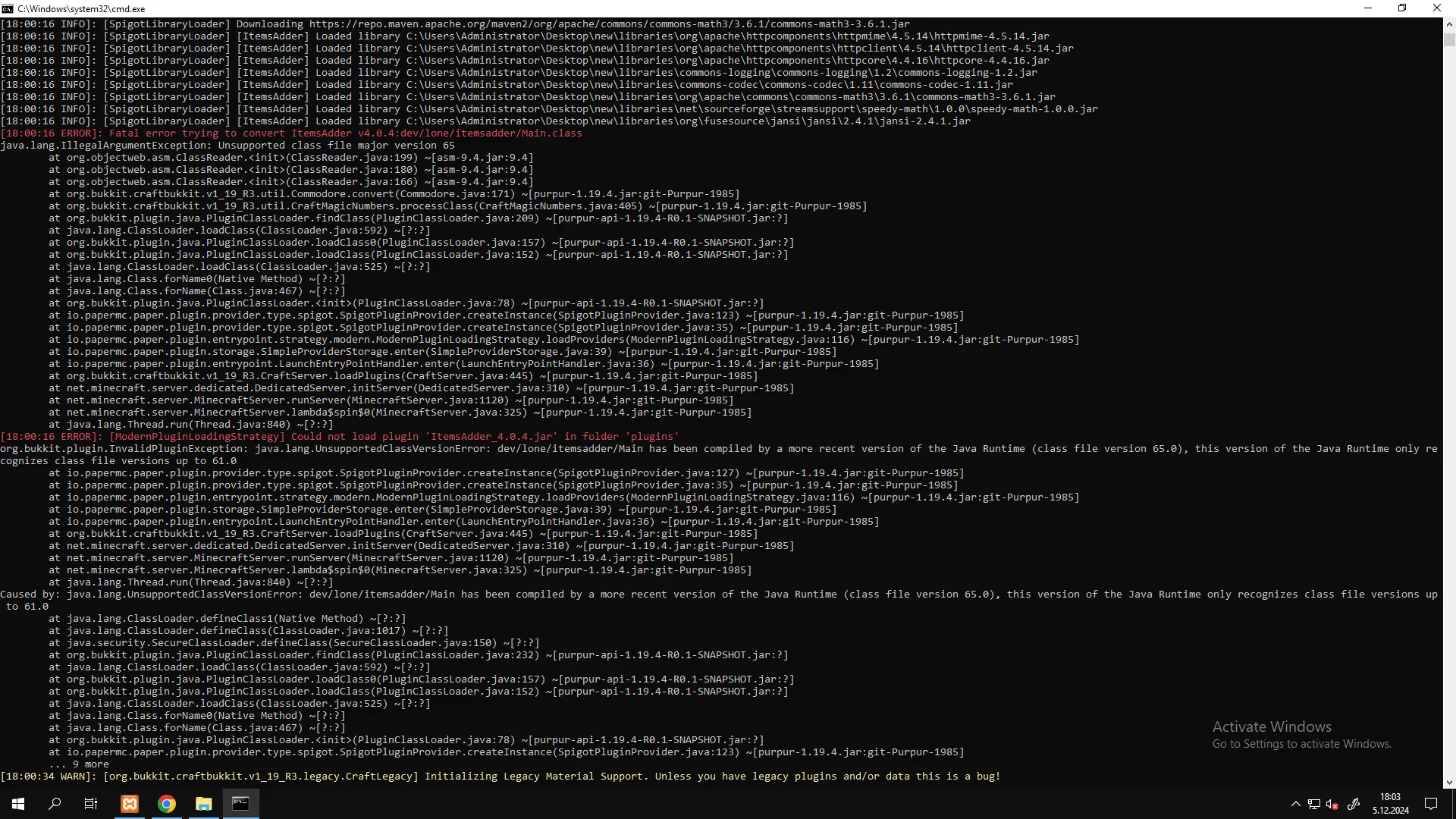Click the '... 9 more' line
This screenshot has width=1456, height=819.
pyautogui.click(x=79, y=764)
